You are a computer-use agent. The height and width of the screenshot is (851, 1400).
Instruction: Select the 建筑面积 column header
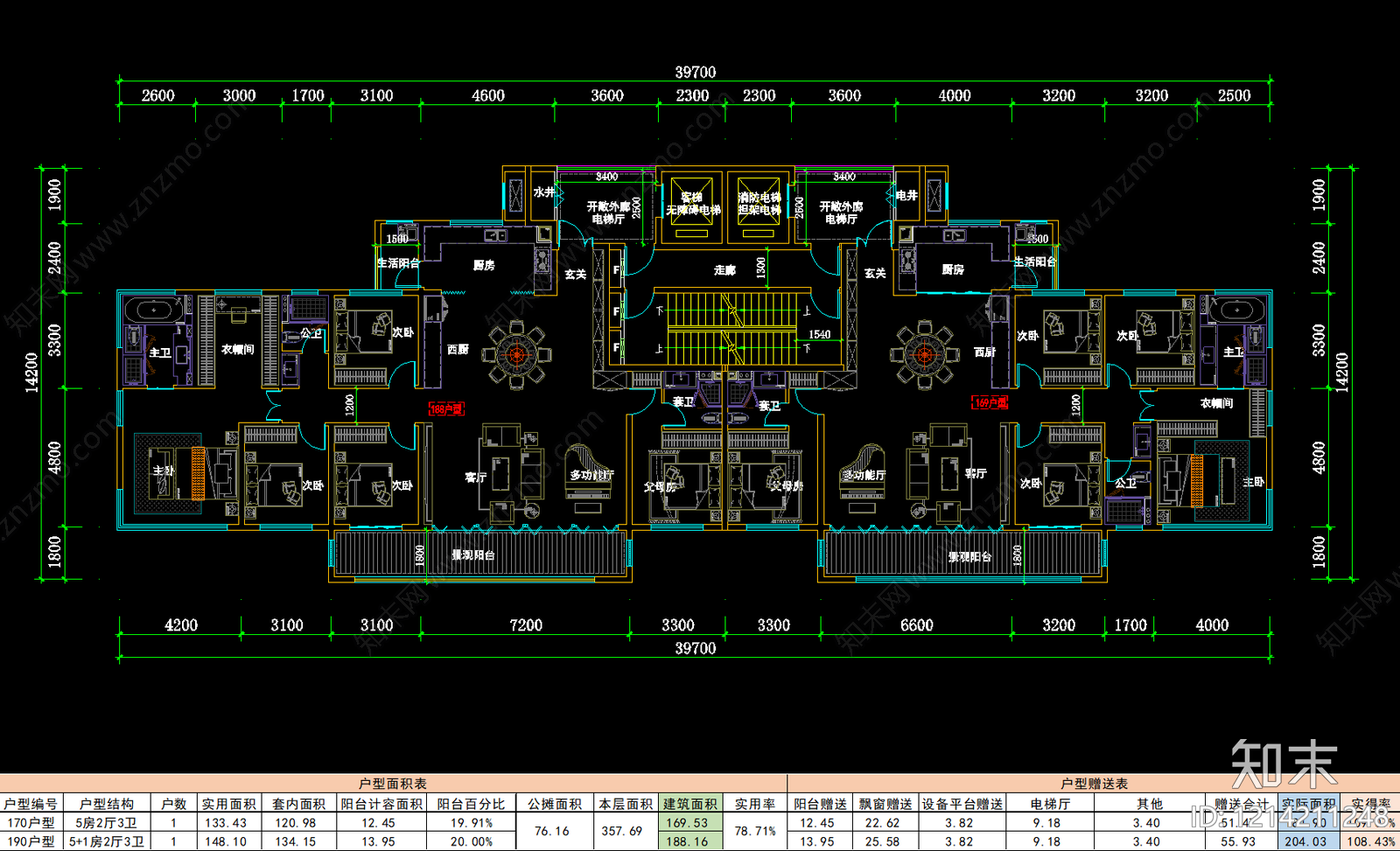690,804
